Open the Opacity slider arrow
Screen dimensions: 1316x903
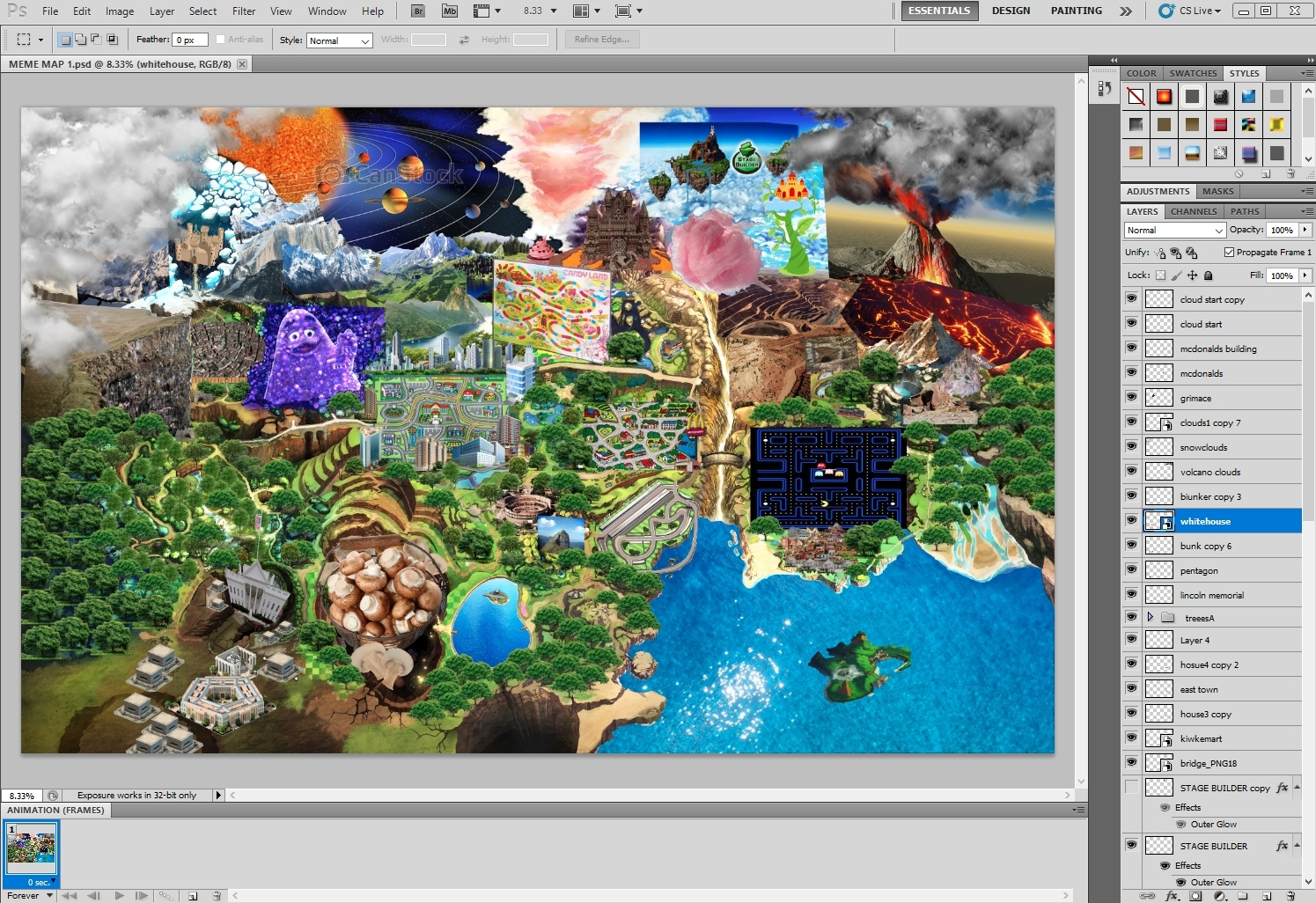[x=1305, y=230]
